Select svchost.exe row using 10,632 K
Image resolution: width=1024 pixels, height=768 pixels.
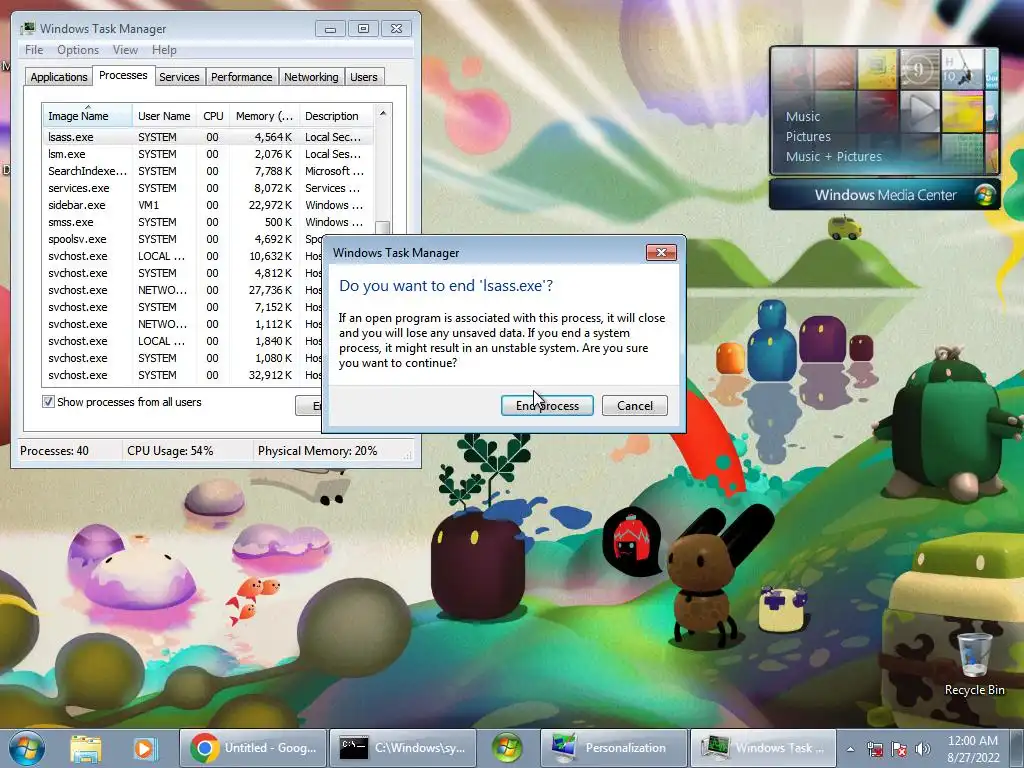(x=182, y=256)
